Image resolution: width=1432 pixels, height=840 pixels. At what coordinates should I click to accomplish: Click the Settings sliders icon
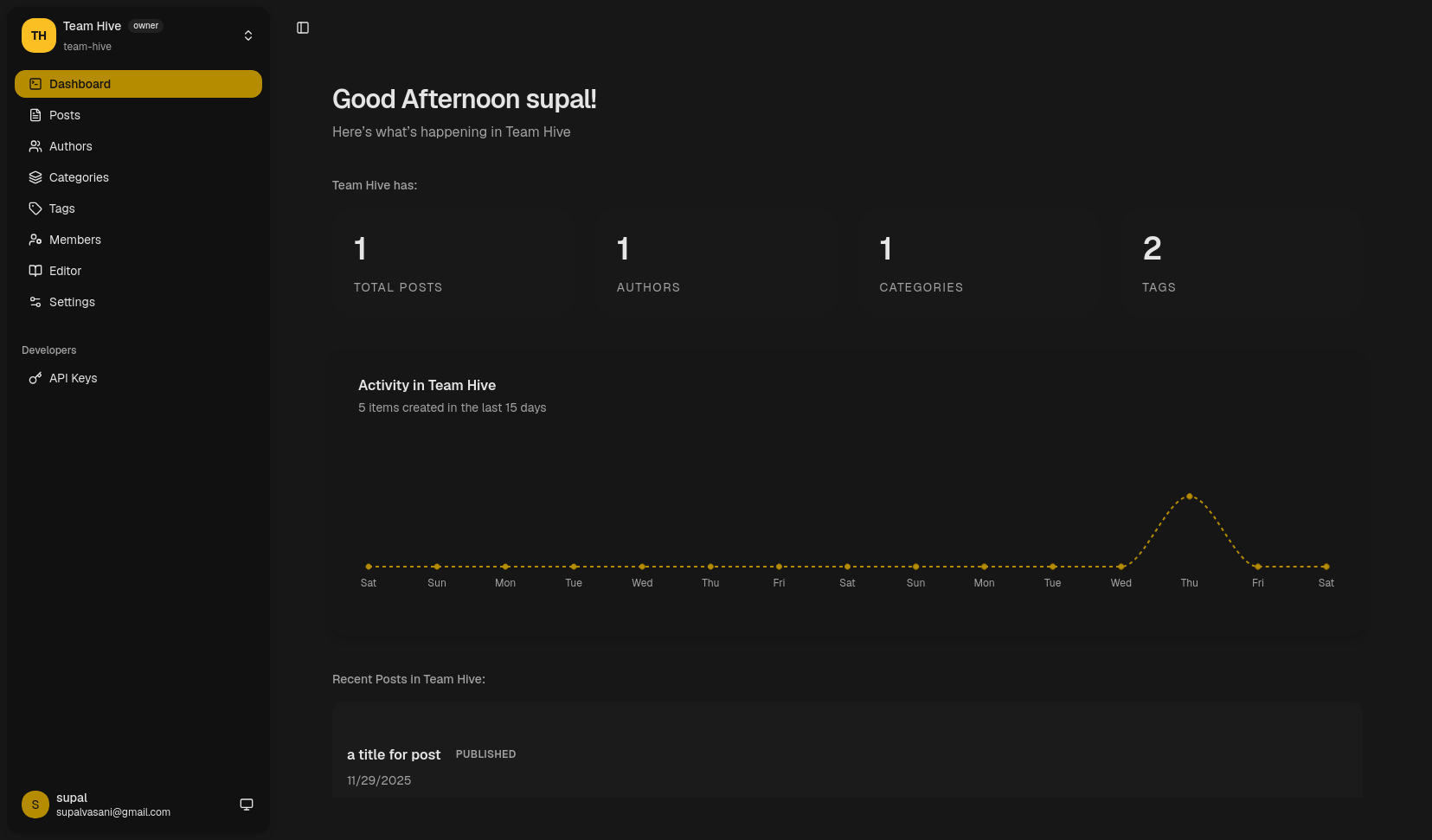pyautogui.click(x=35, y=301)
